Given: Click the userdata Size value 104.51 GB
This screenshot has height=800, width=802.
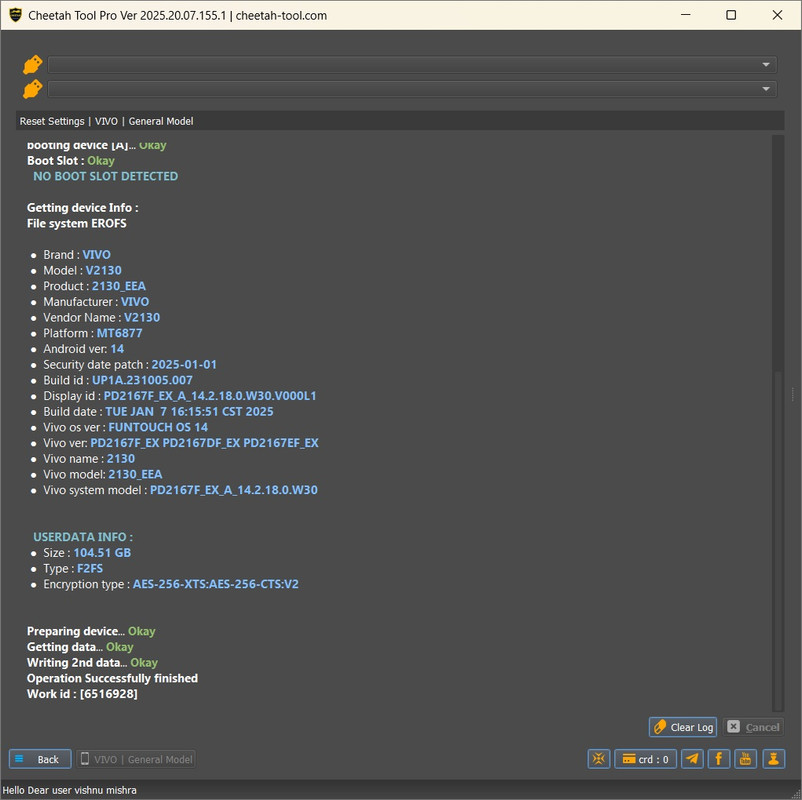Looking at the screenshot, I should (102, 553).
